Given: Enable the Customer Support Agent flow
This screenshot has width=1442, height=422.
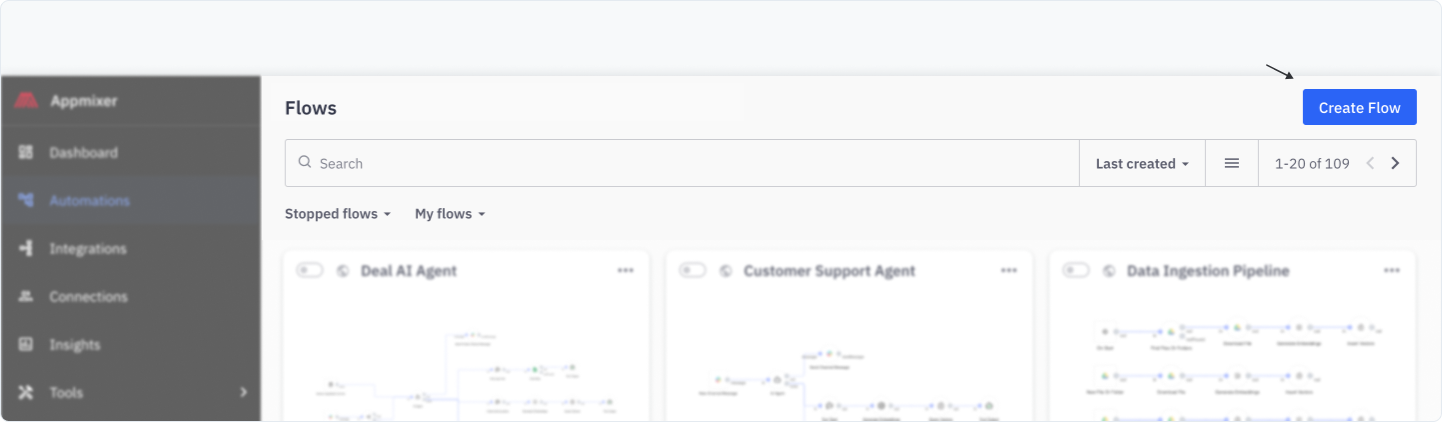Looking at the screenshot, I should 692,270.
